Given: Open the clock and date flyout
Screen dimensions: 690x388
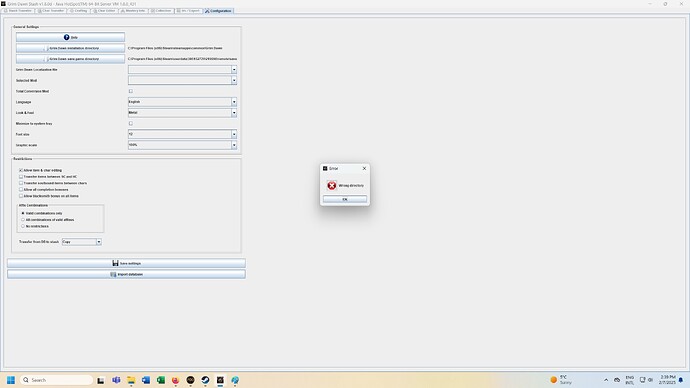Looking at the screenshot, I should 667,380.
